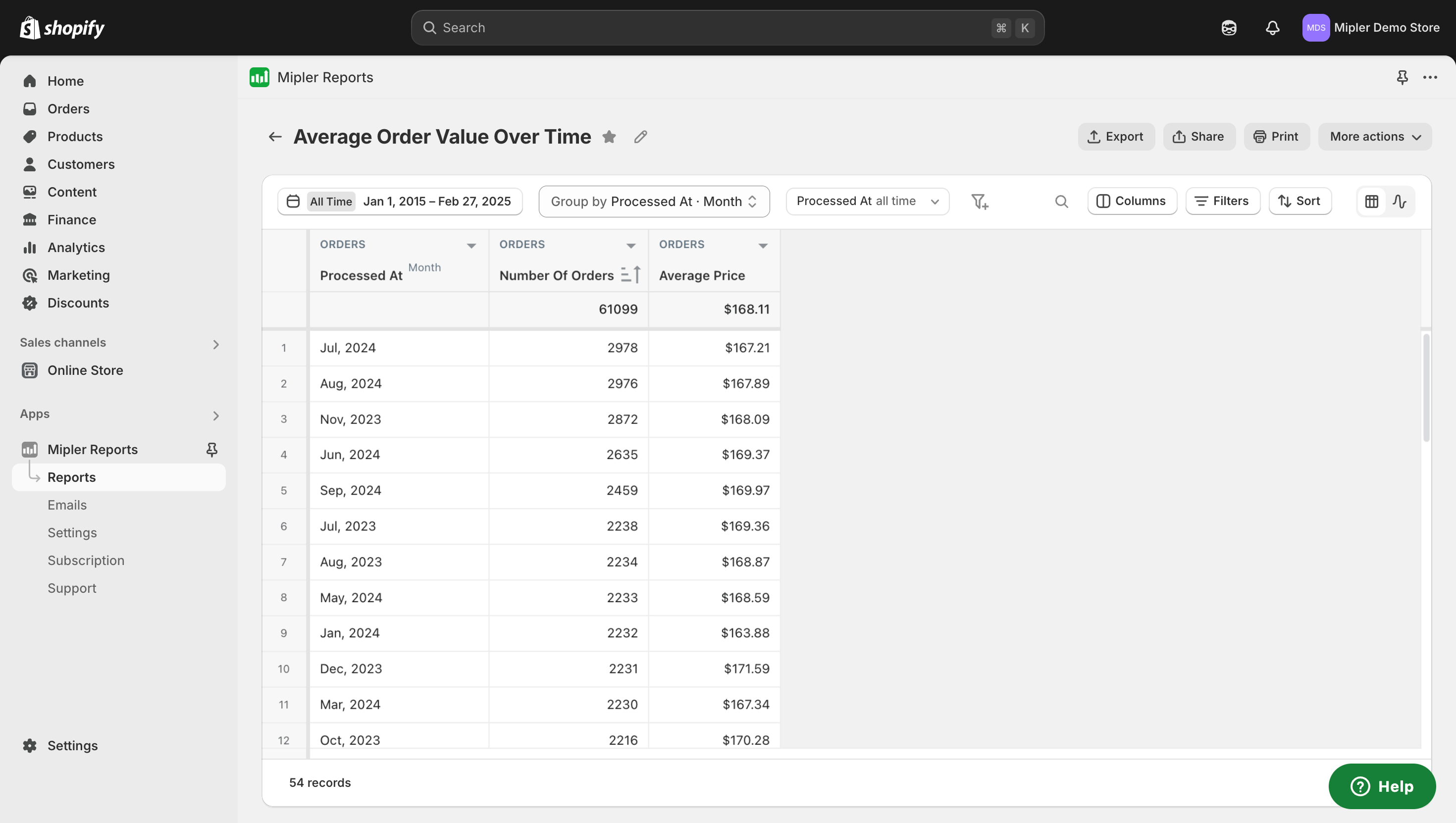Go to Emails under Mipler Reports
Screen dimensions: 1456x823
[67, 505]
